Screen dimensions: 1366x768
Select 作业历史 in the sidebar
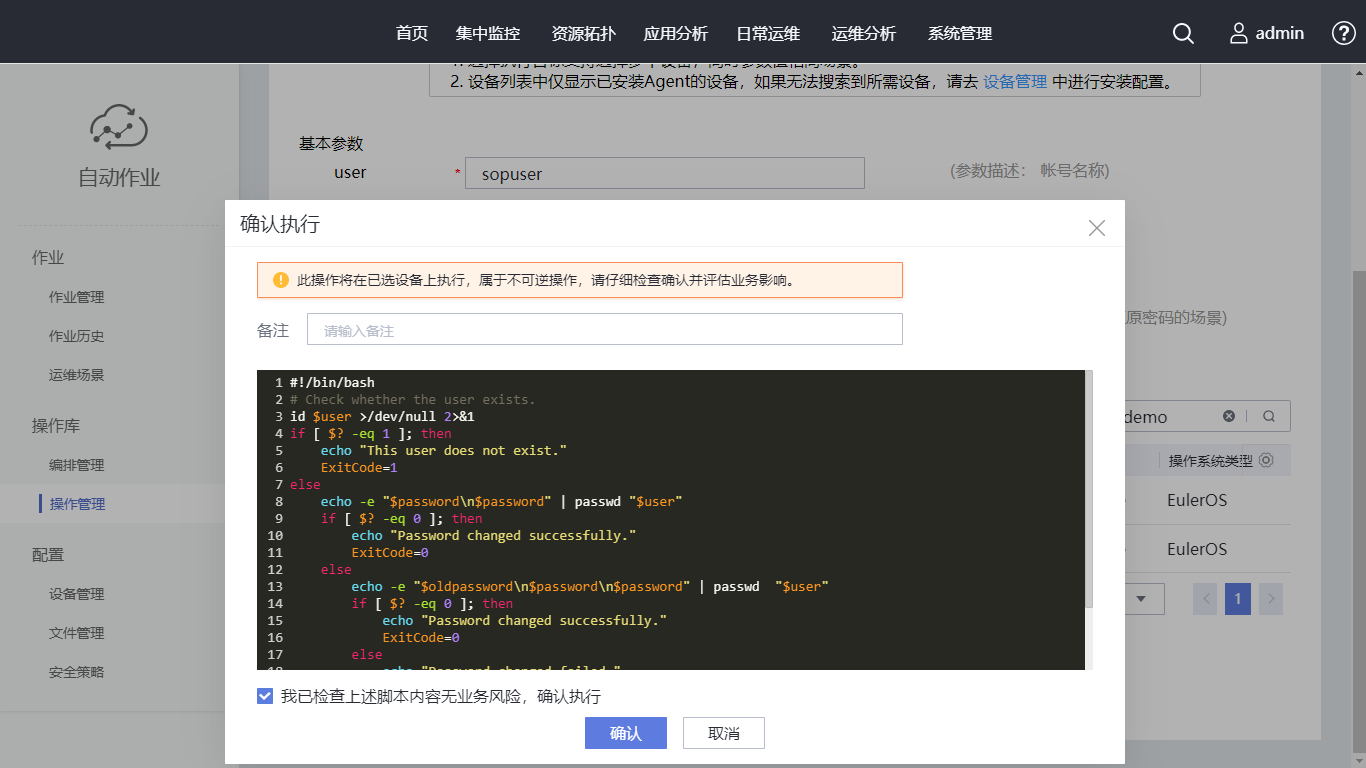77,336
